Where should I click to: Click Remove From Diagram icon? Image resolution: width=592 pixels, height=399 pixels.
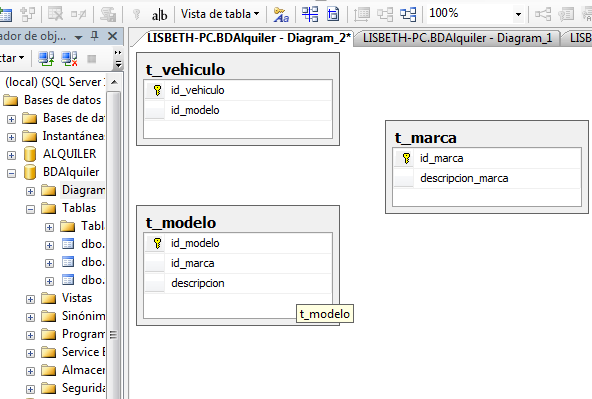pyautogui.click(x=79, y=14)
